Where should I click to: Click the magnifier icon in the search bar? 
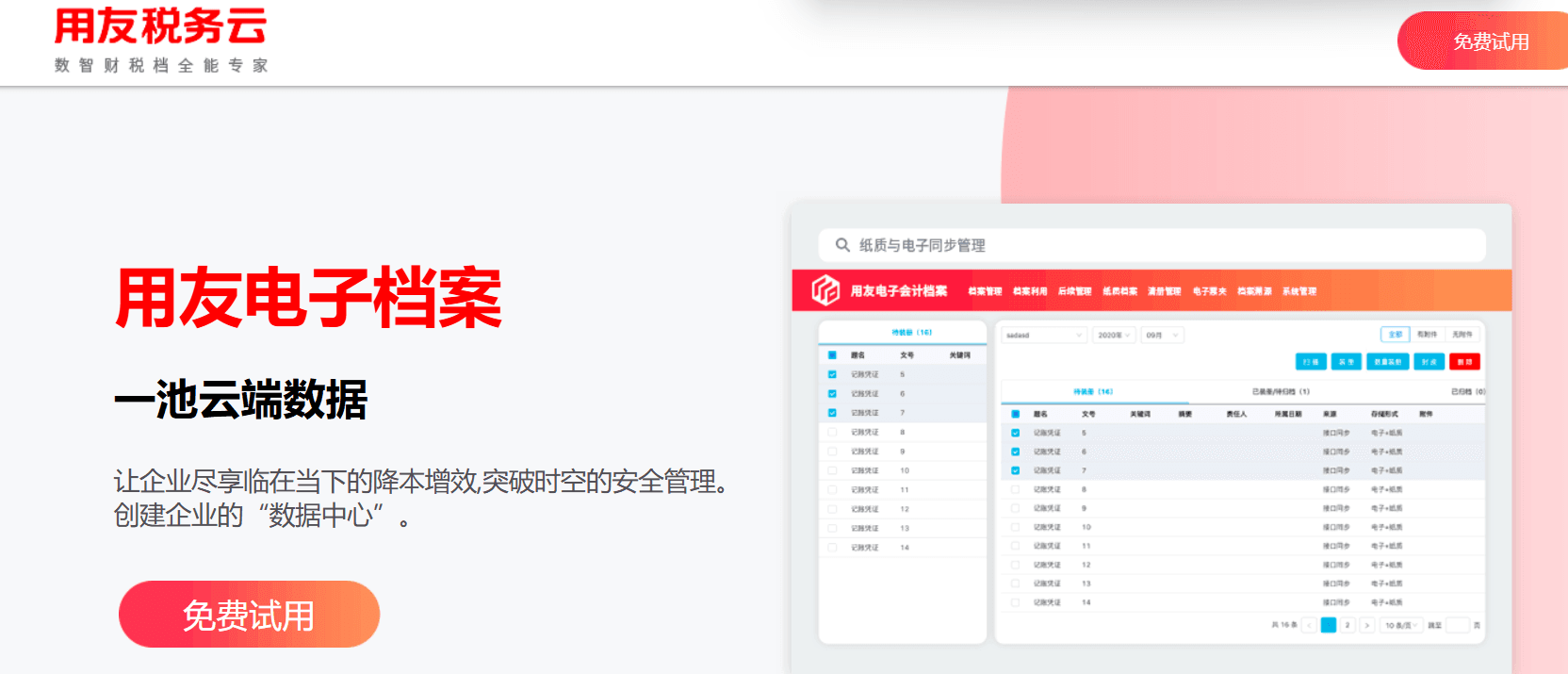[842, 245]
